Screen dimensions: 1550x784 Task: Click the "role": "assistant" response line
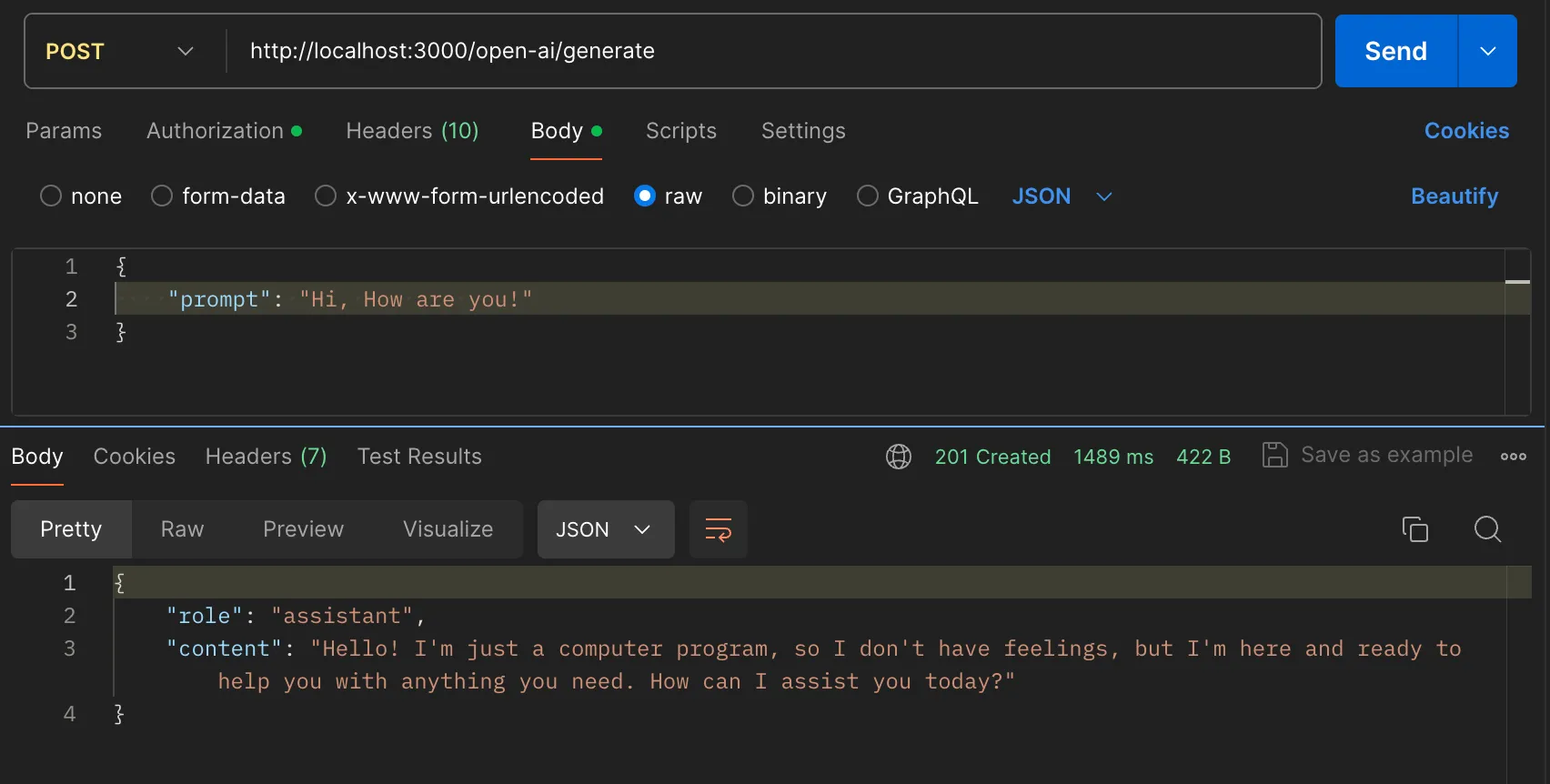coord(296,616)
